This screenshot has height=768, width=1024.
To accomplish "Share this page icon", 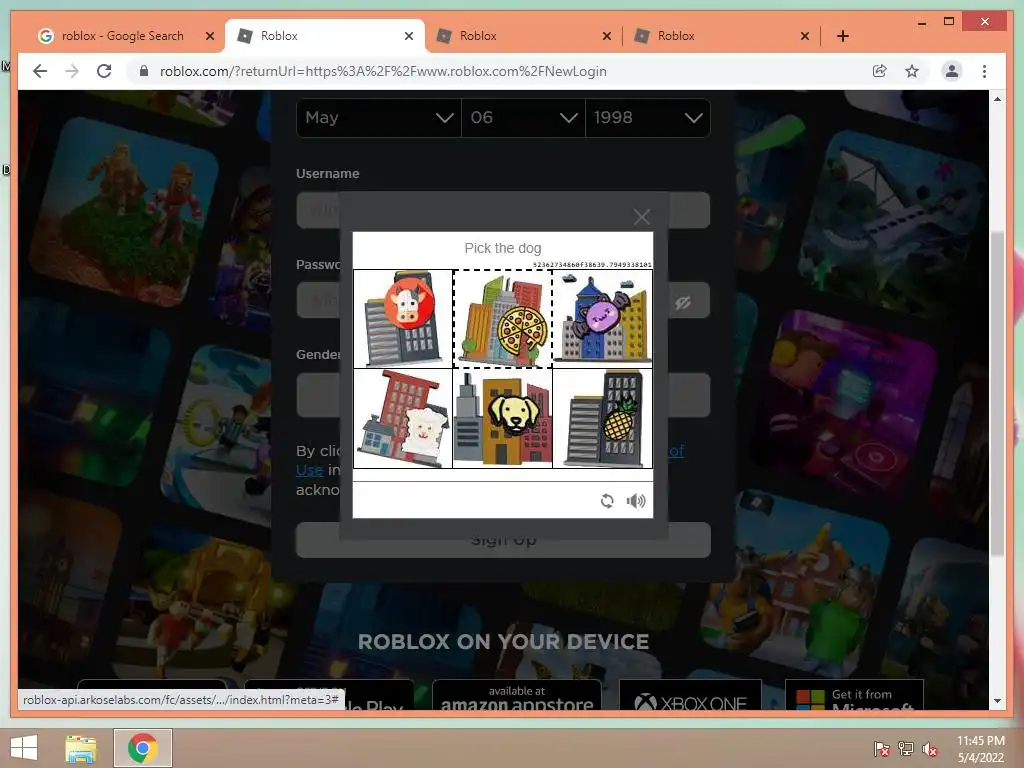I will coord(880,71).
